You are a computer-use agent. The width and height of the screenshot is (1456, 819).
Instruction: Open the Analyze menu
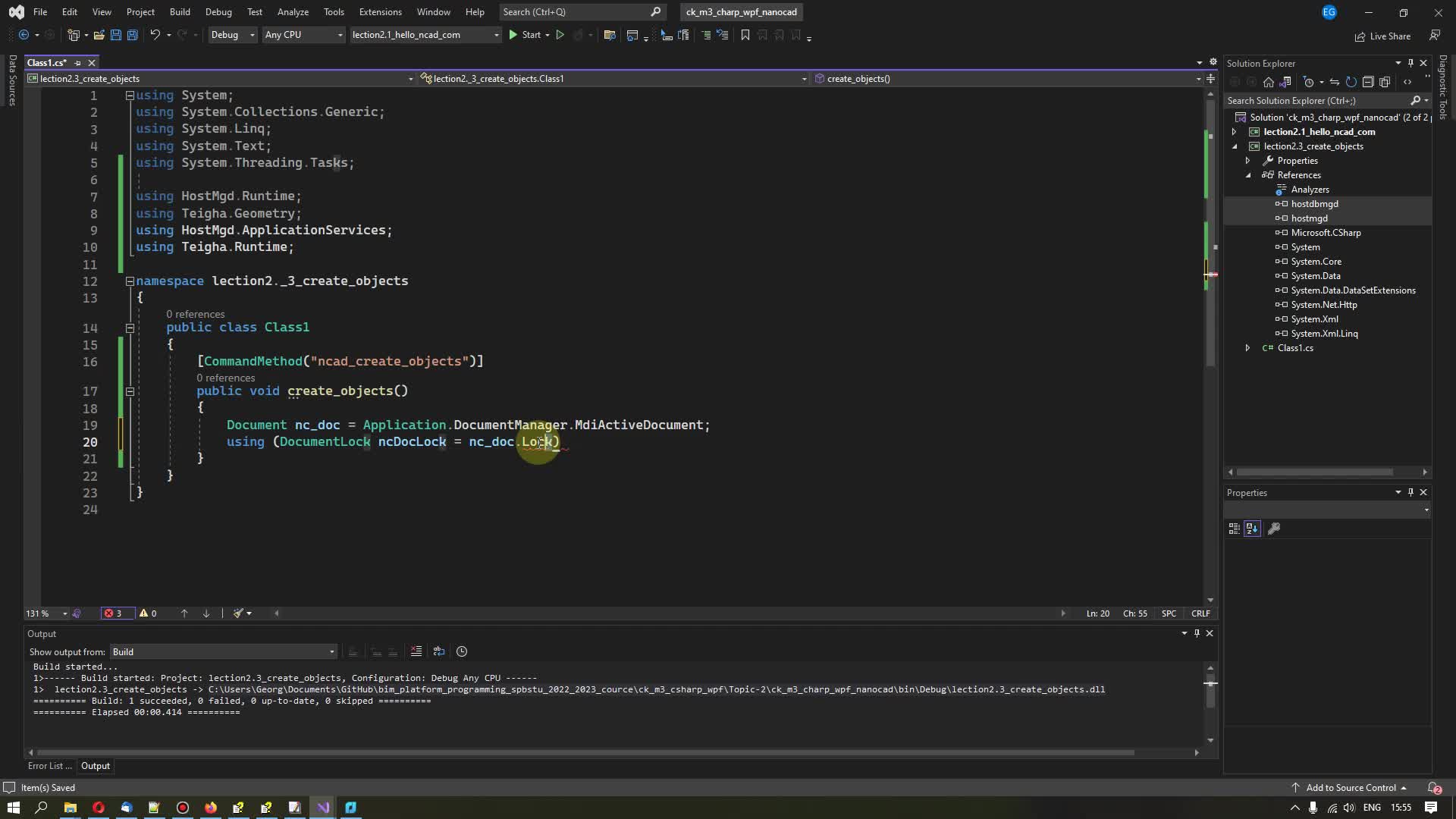click(293, 12)
